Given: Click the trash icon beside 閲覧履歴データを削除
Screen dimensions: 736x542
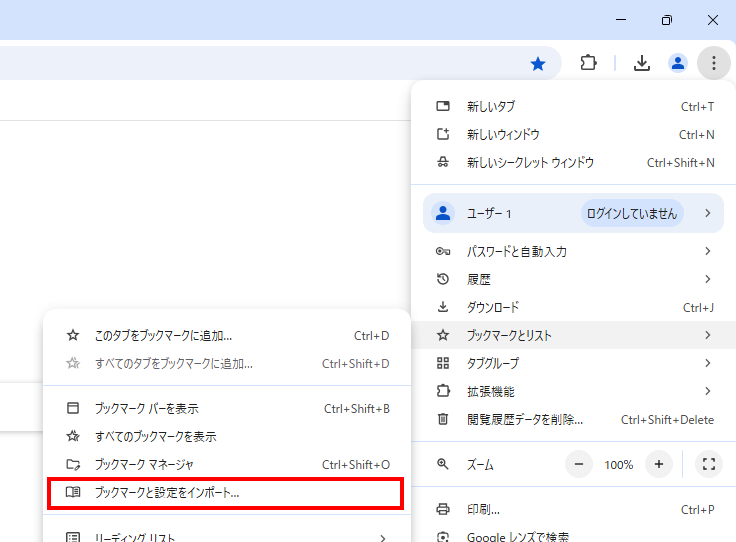Looking at the screenshot, I should [443, 419].
